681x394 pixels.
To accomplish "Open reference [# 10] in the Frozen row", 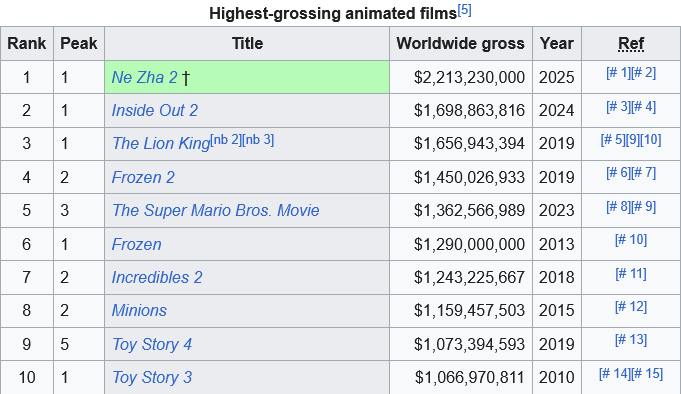I will pyautogui.click(x=631, y=239).
